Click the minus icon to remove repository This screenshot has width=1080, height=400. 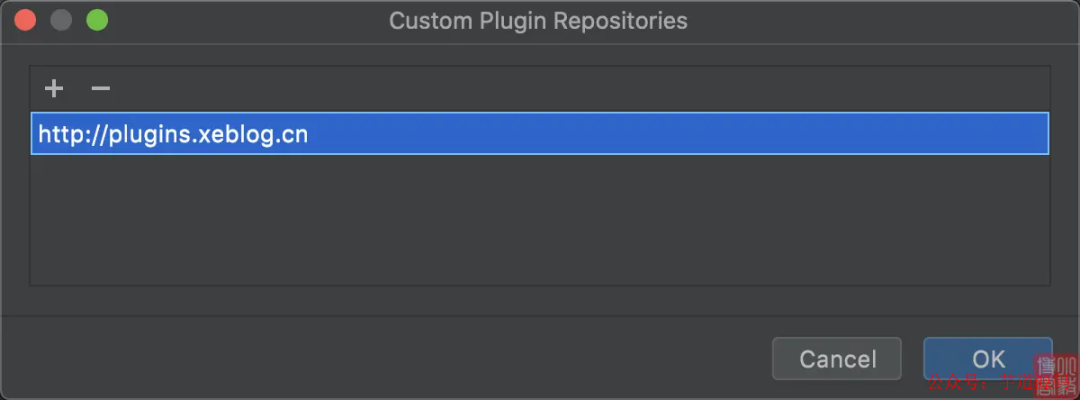tap(100, 89)
